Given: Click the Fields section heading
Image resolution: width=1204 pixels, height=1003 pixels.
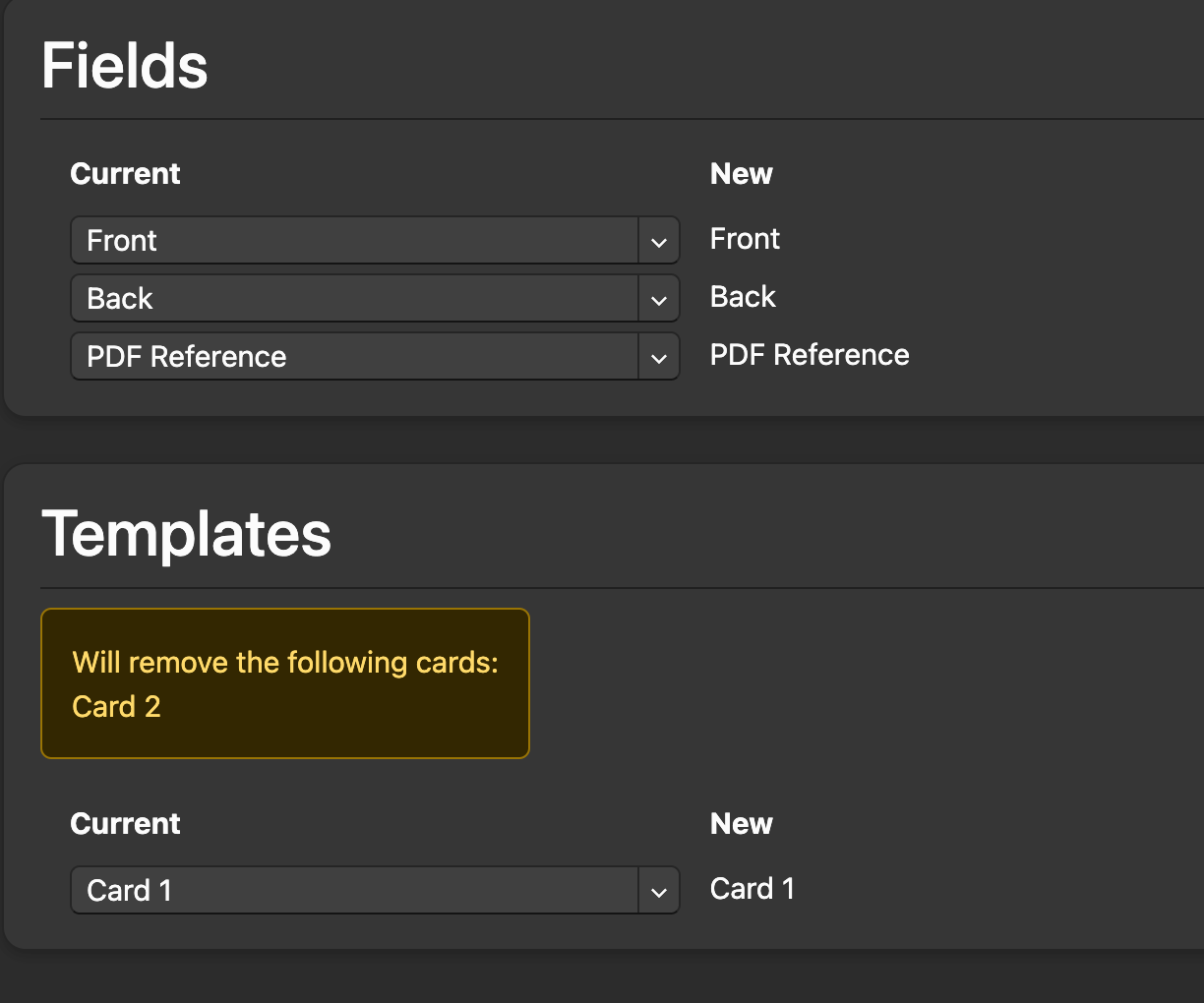Looking at the screenshot, I should (x=125, y=66).
